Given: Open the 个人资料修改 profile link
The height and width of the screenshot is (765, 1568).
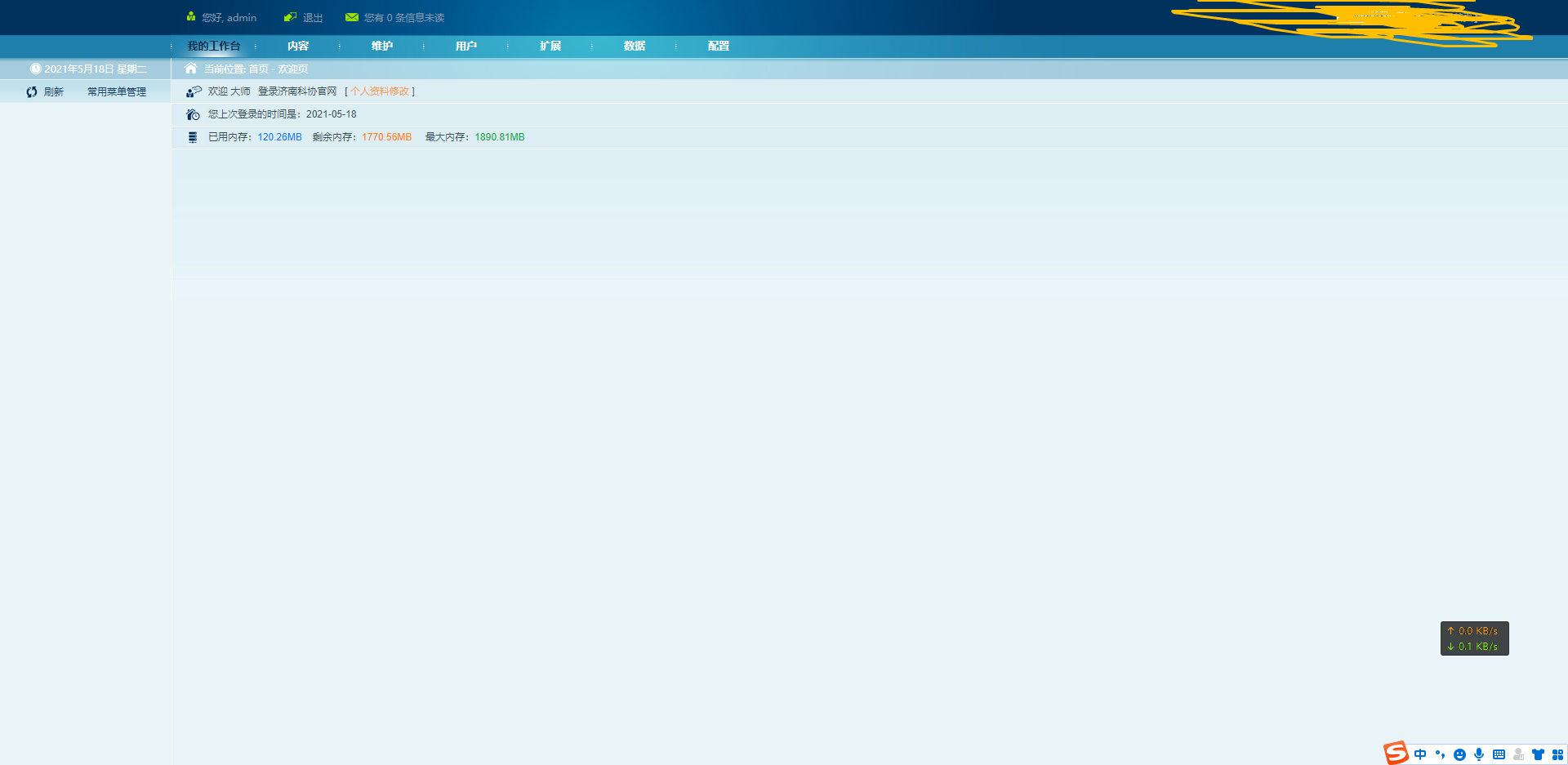Looking at the screenshot, I should (x=380, y=91).
